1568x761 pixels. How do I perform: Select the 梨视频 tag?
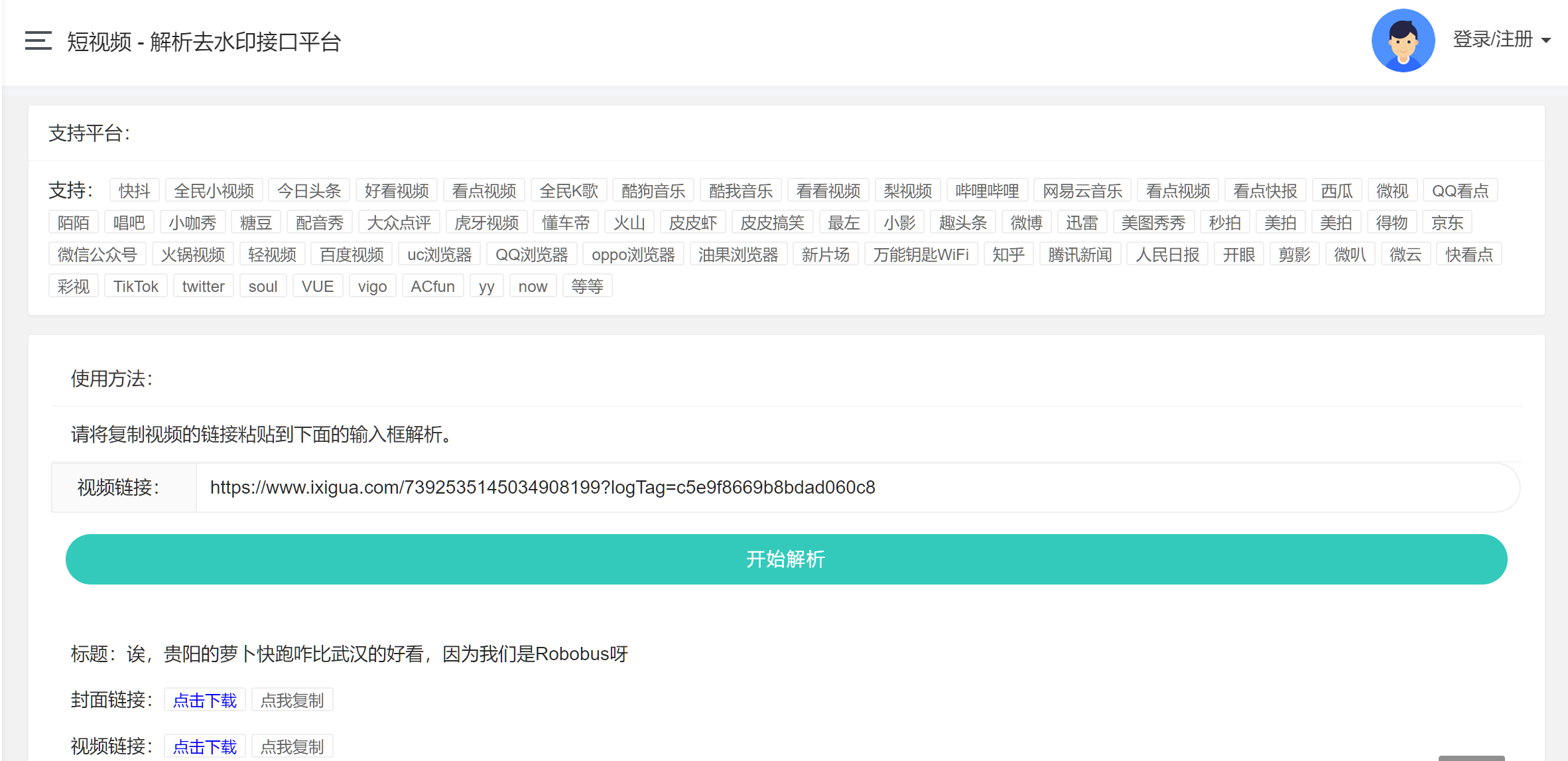pyautogui.click(x=908, y=190)
